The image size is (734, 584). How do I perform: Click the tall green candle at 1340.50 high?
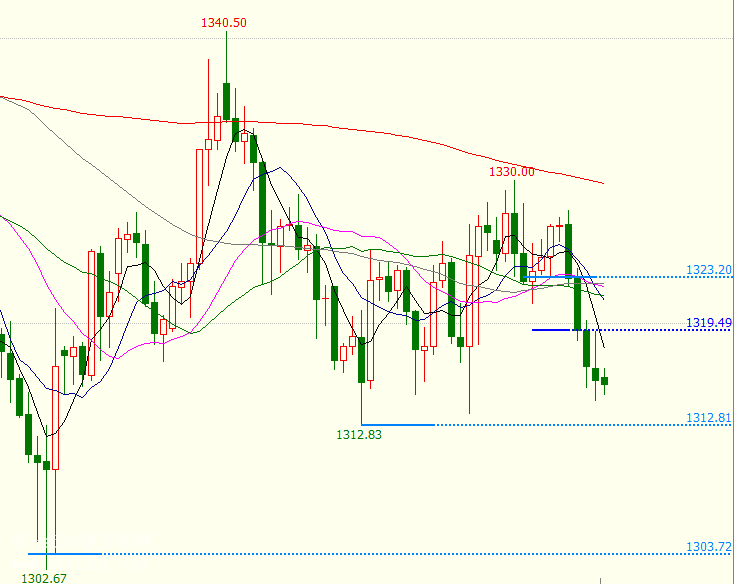[227, 101]
